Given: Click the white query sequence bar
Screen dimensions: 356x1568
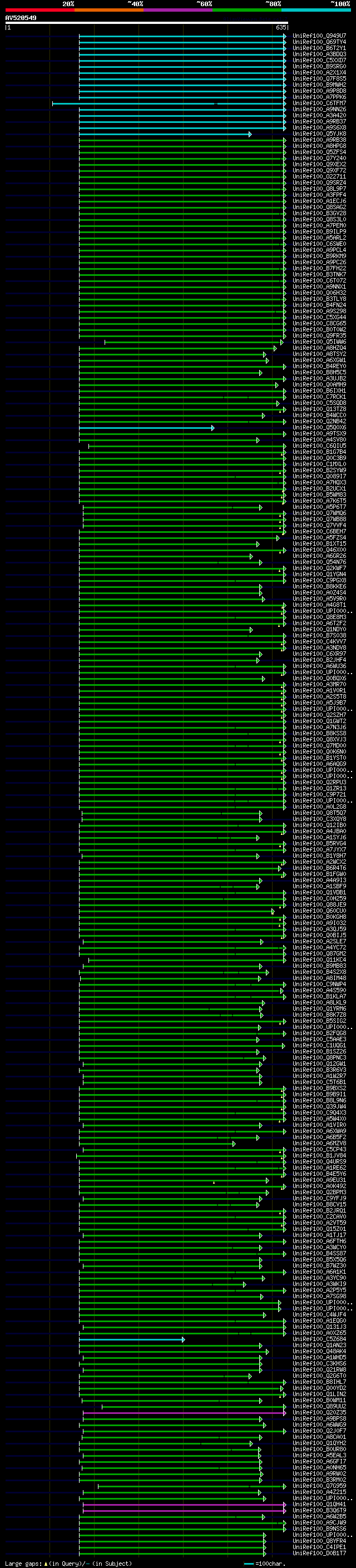Looking at the screenshot, I should [147, 22].
